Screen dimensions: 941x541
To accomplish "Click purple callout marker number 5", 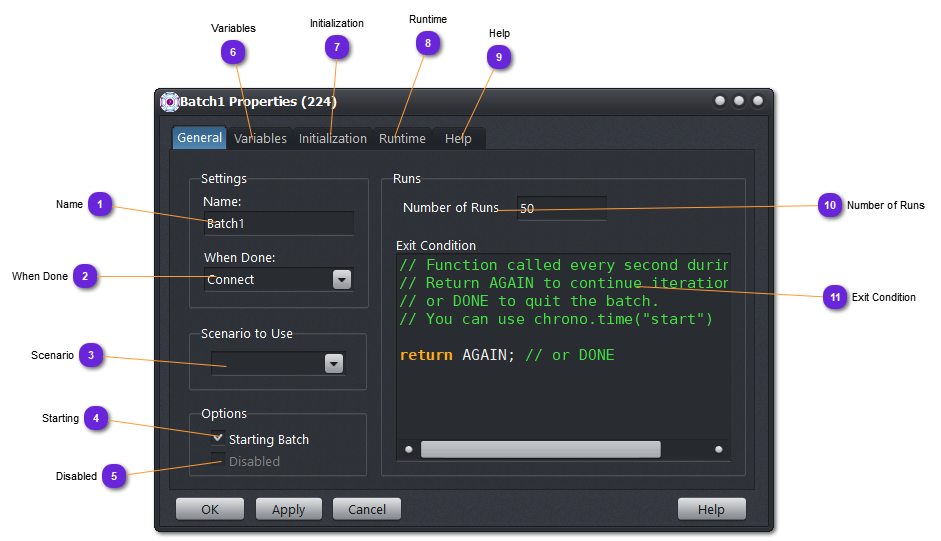I will click(x=114, y=476).
